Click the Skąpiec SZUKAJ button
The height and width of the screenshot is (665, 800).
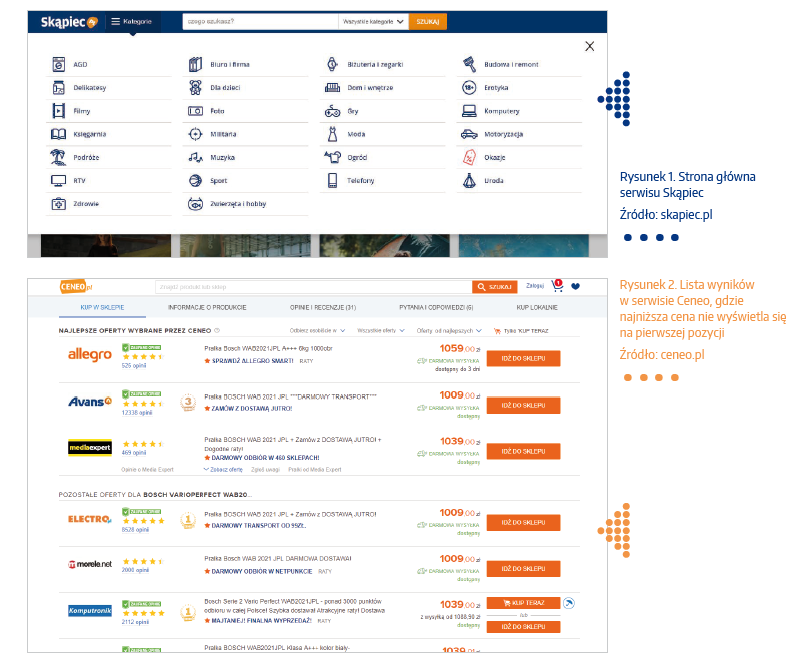(428, 22)
